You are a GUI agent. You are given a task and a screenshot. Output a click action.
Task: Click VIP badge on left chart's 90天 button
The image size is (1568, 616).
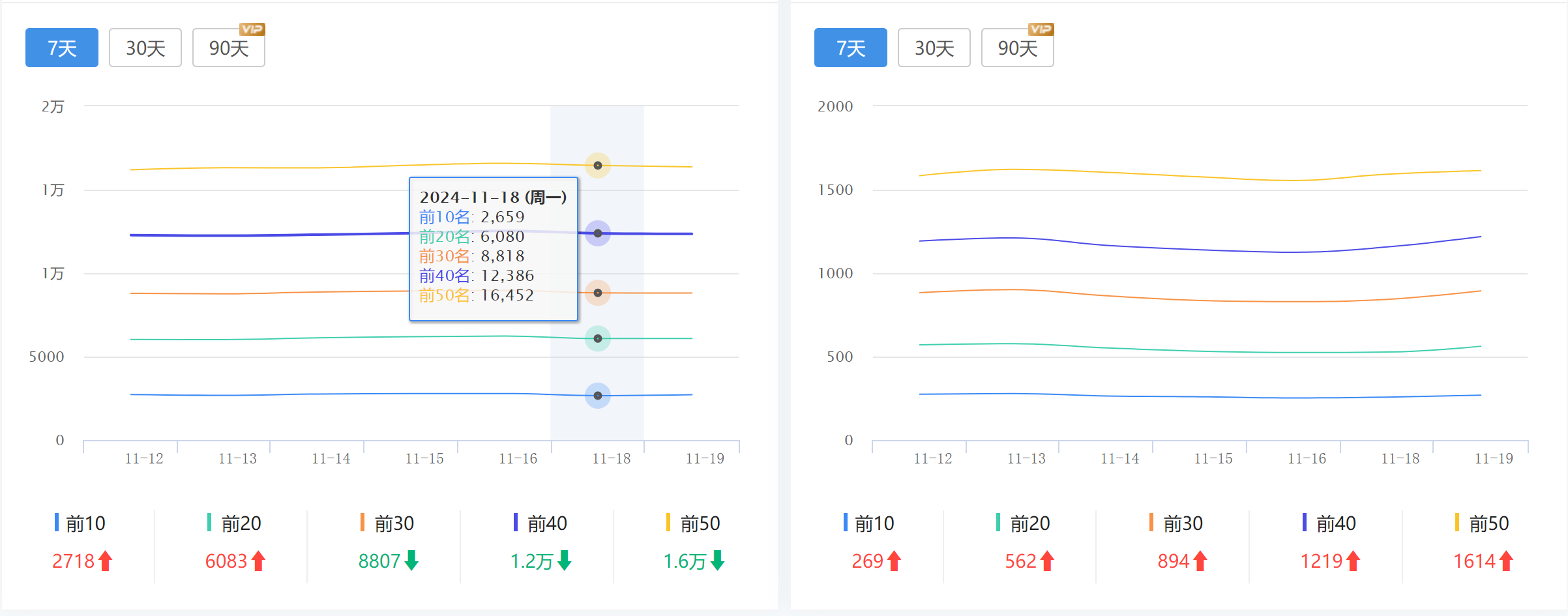[252, 29]
